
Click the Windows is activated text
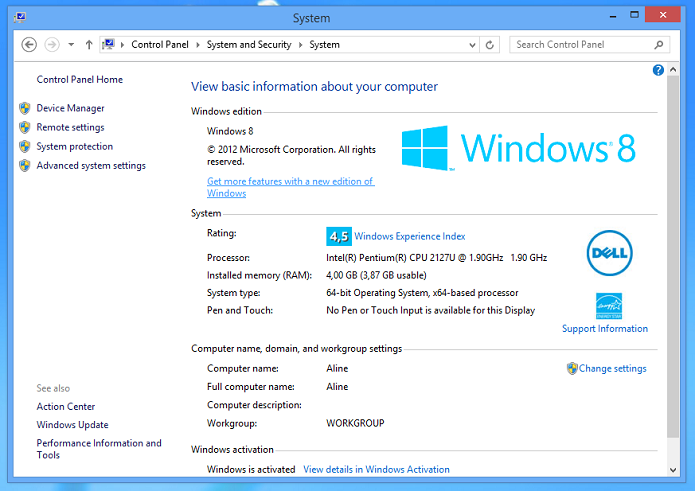251,470
